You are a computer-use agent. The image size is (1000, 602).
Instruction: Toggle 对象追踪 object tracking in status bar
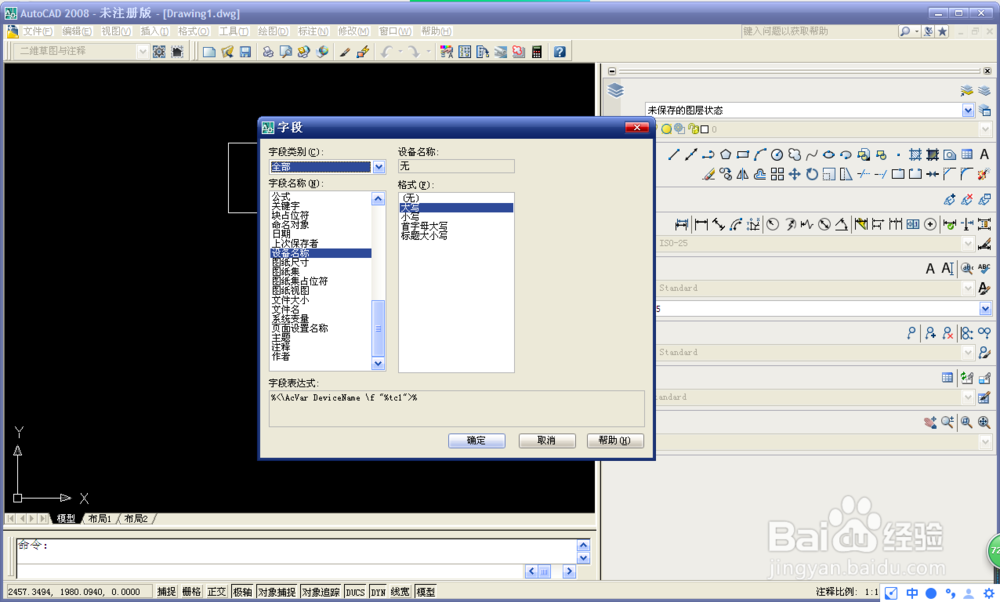point(321,592)
